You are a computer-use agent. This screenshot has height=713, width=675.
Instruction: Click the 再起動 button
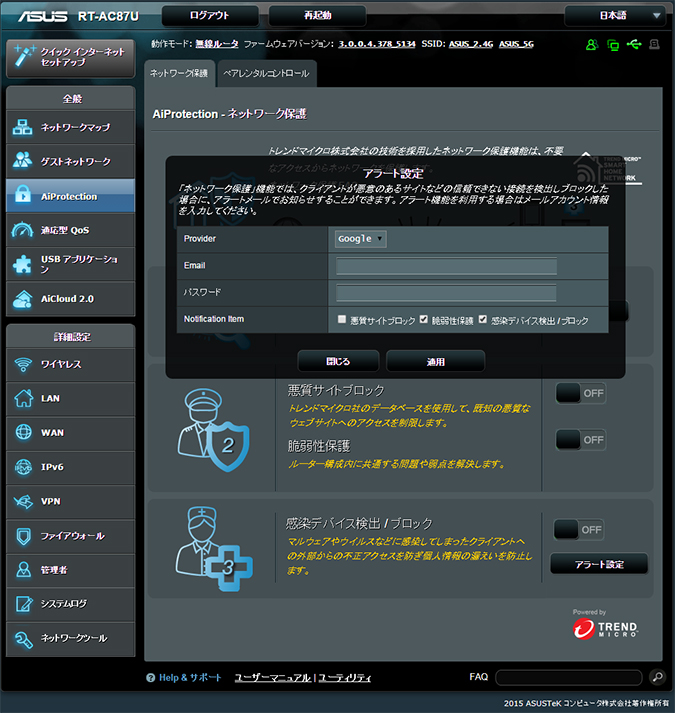coord(317,16)
